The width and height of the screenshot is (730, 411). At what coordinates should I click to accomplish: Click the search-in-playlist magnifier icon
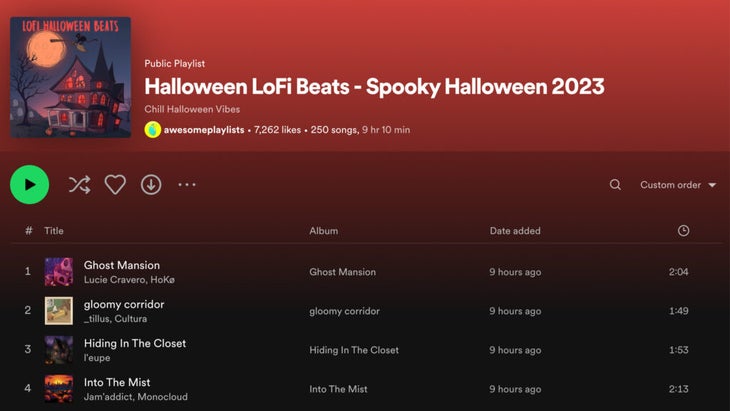(x=615, y=185)
